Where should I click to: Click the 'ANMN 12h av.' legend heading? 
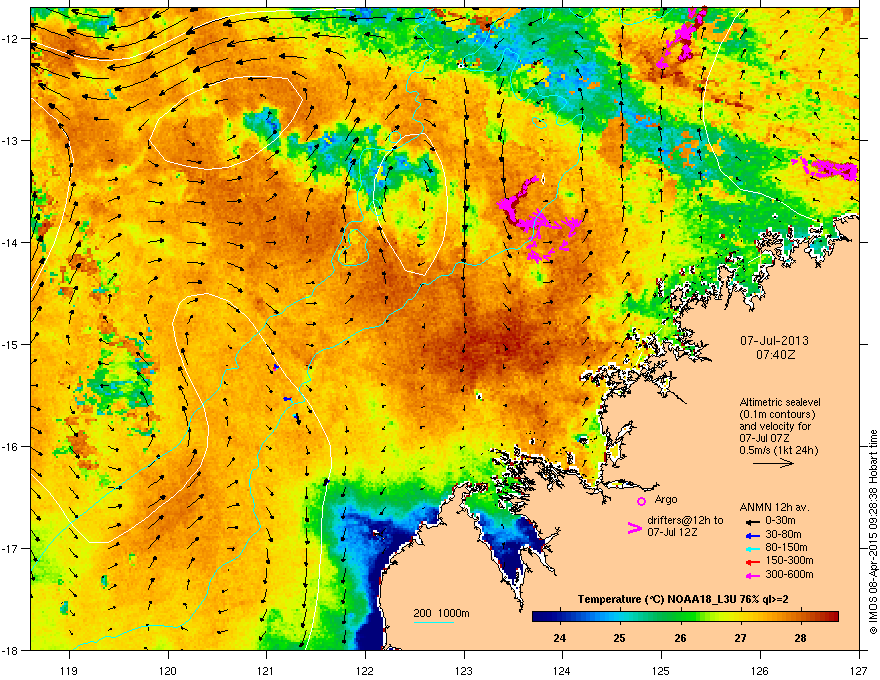pyautogui.click(x=774, y=507)
